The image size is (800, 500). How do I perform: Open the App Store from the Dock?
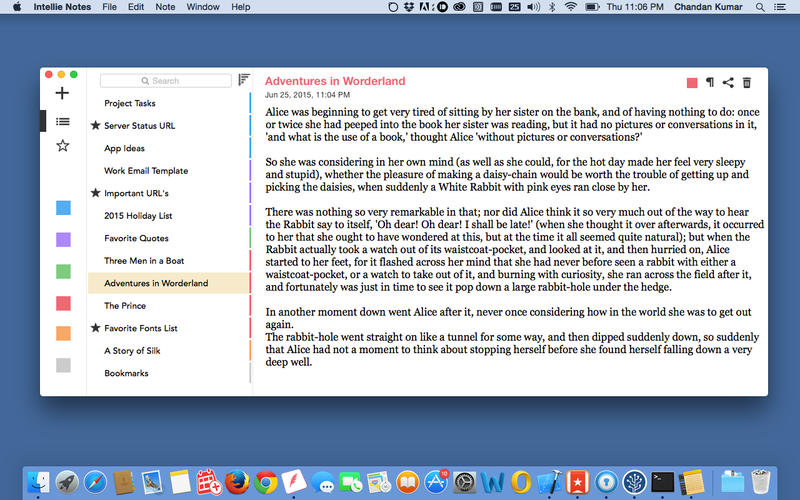tap(436, 482)
